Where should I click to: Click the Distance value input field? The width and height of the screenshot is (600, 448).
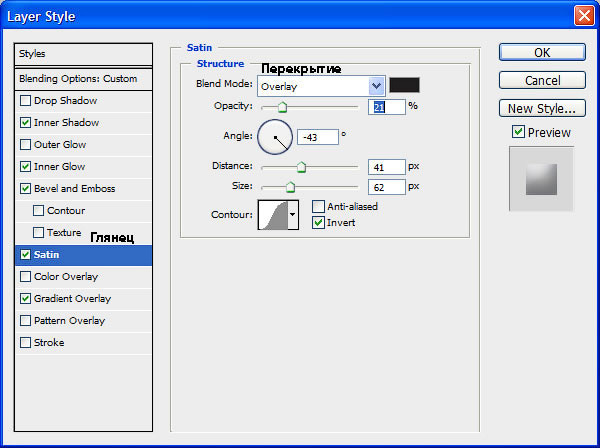point(386,167)
